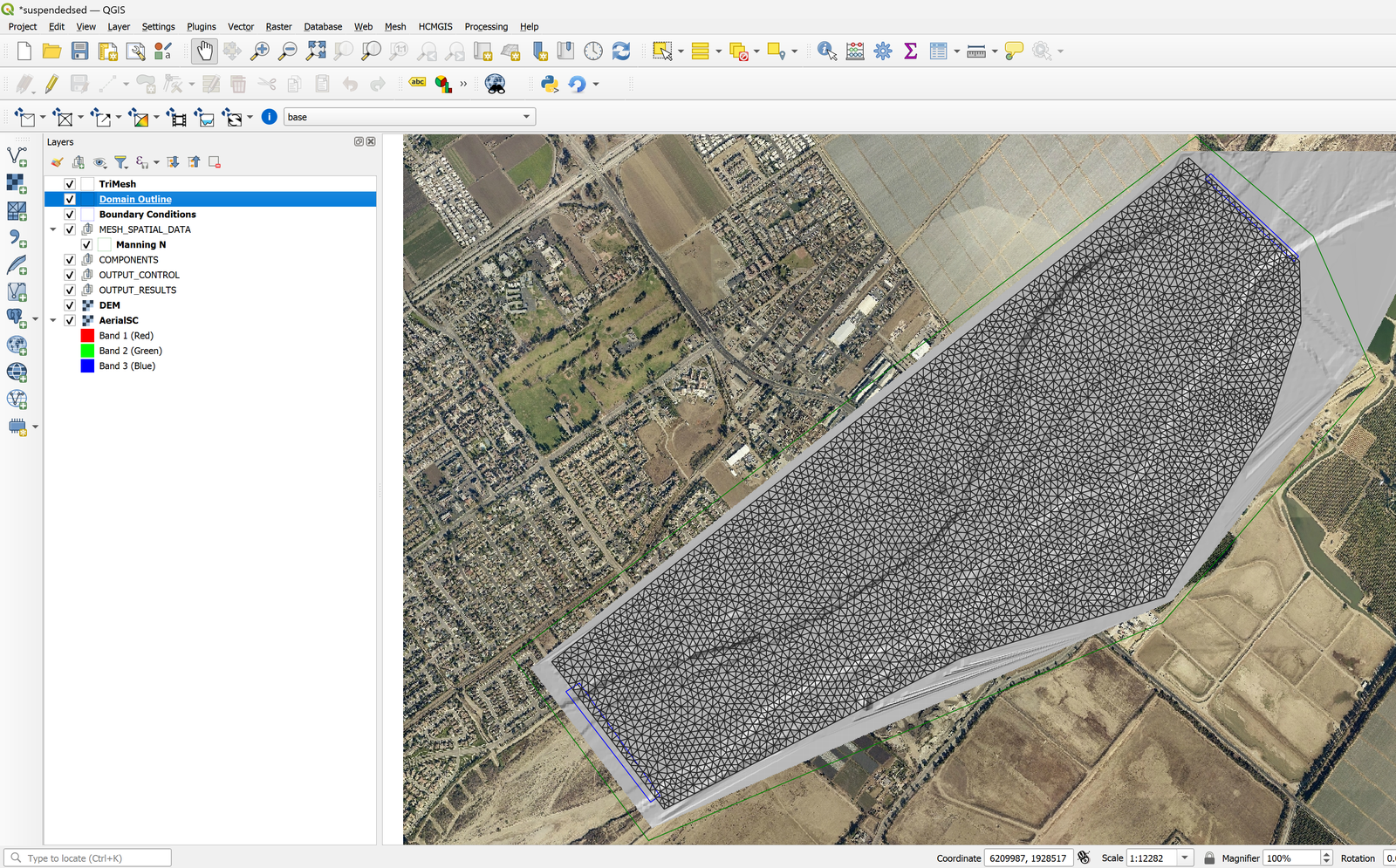
Task: Open the Statistical Summary sigma icon
Action: coord(911,51)
